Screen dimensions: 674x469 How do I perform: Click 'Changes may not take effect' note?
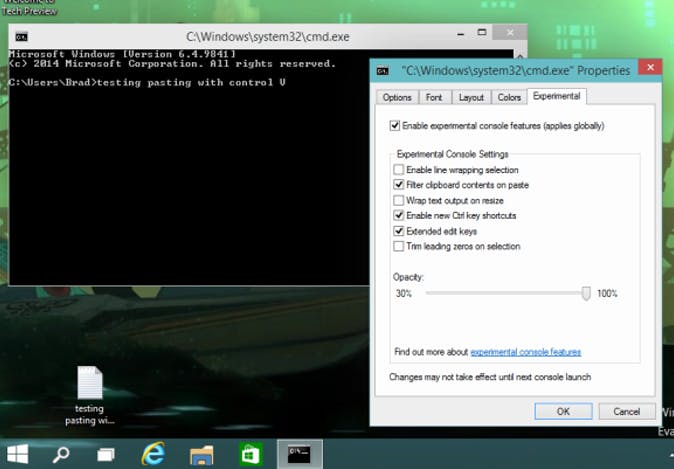point(490,377)
